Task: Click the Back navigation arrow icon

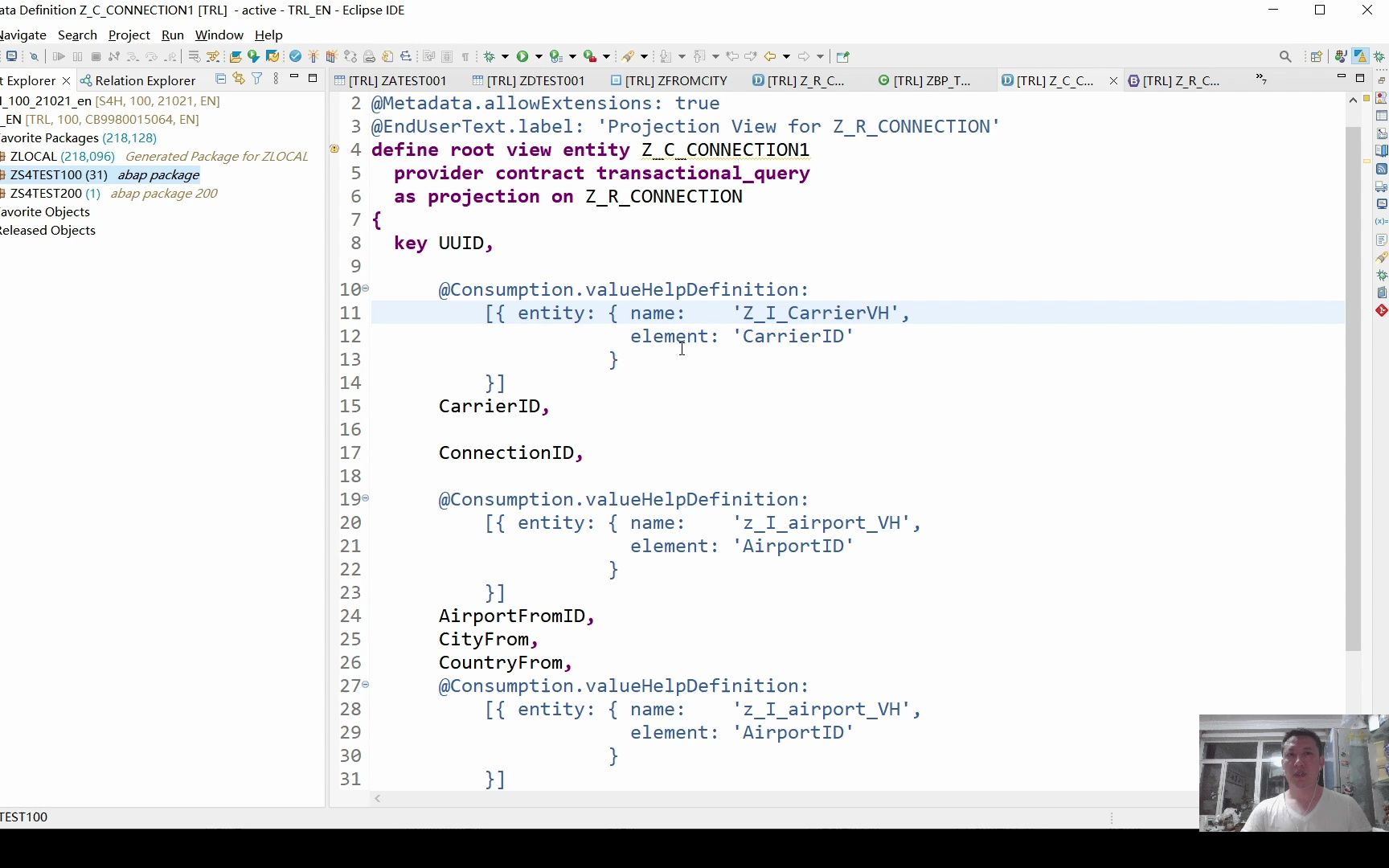Action: 770,56
